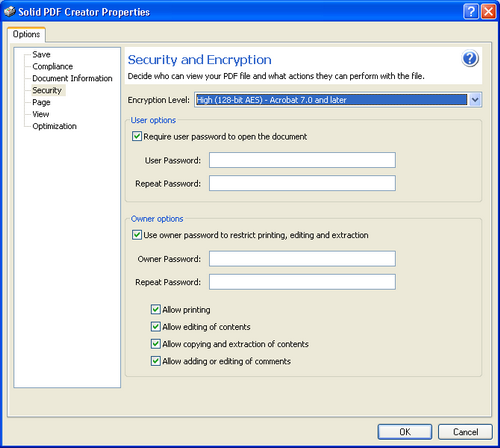Viewport: 500px width, 448px height.
Task: Switch to the Options tab
Action: click(x=26, y=34)
